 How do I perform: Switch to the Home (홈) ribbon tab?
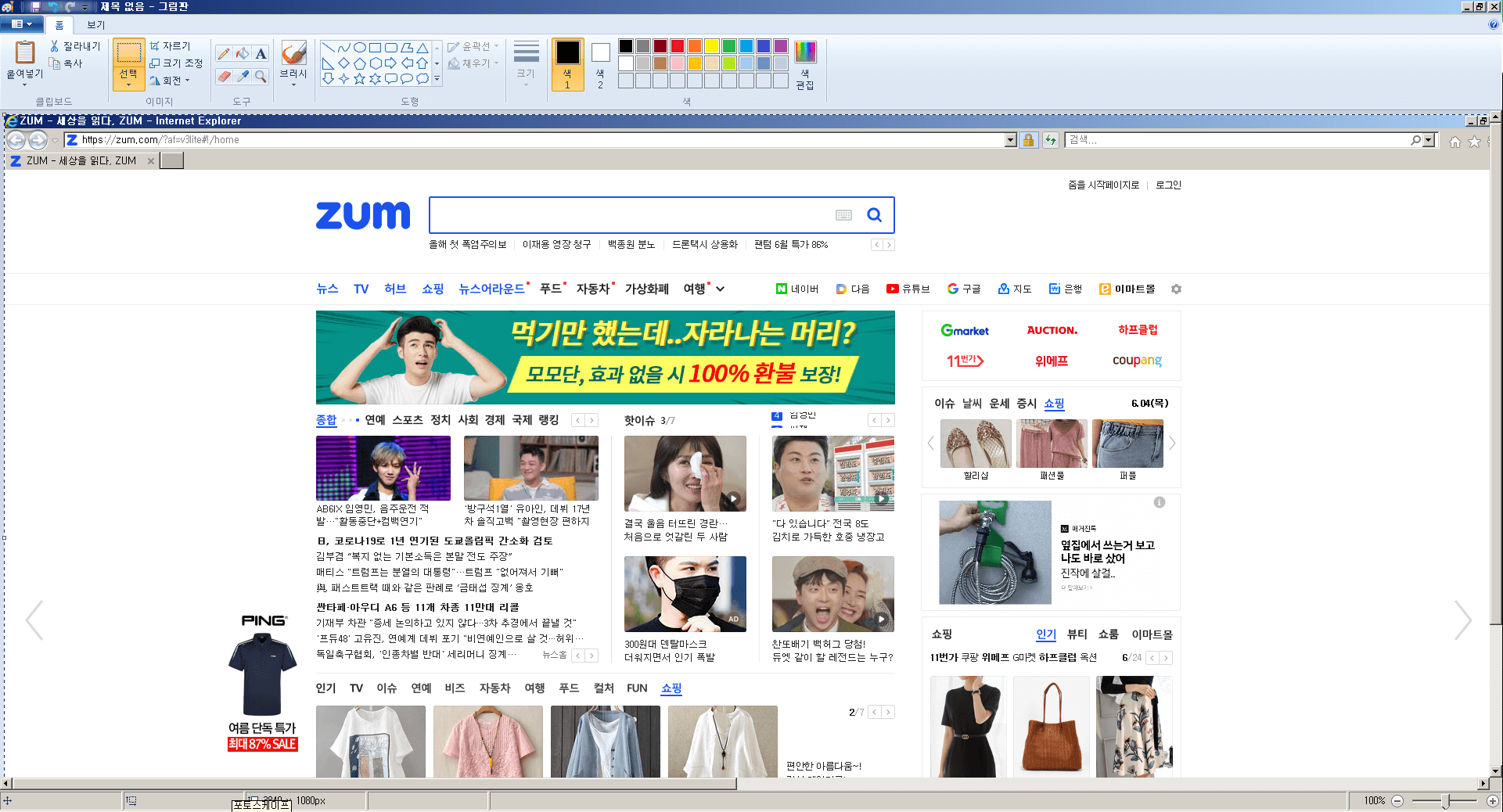tap(59, 25)
